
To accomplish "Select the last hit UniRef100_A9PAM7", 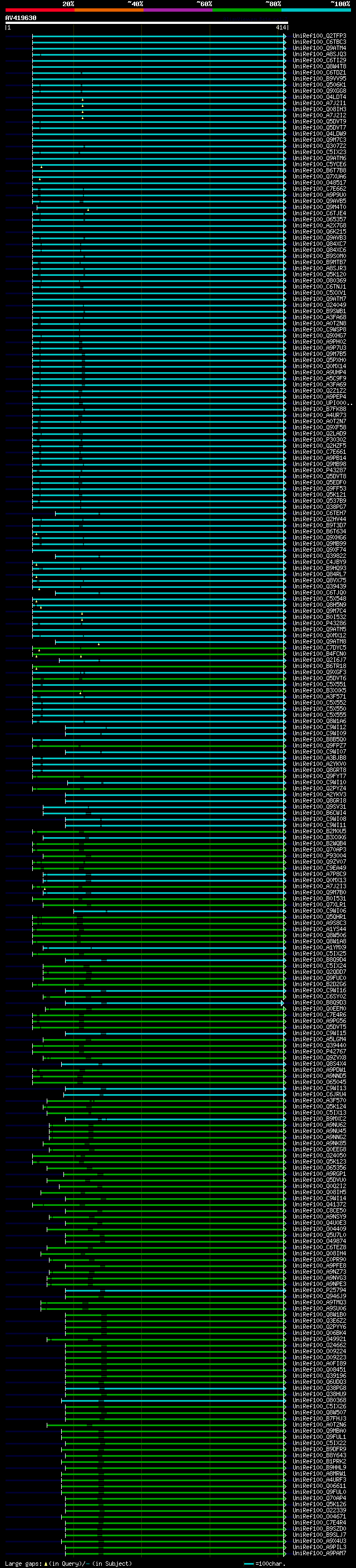I will (x=319, y=1554).
